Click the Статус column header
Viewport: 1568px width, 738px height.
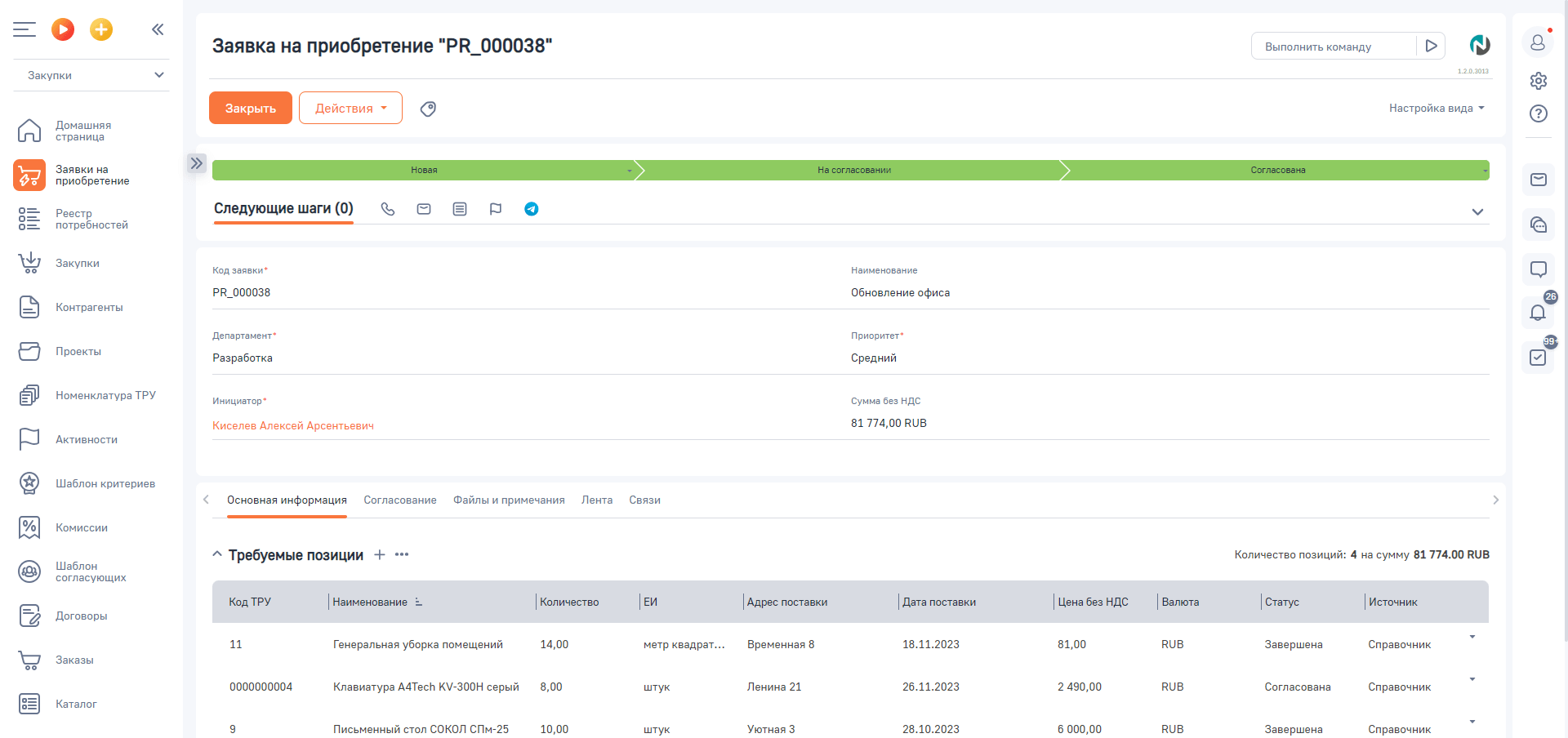tap(1282, 602)
